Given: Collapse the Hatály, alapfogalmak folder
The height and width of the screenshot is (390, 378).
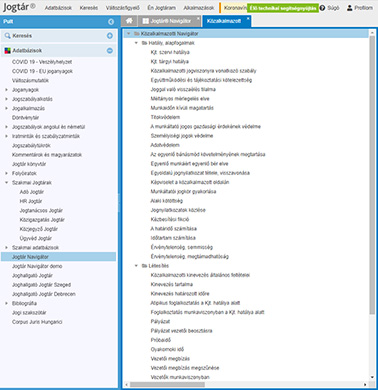Looking at the screenshot, I should click(136, 43).
